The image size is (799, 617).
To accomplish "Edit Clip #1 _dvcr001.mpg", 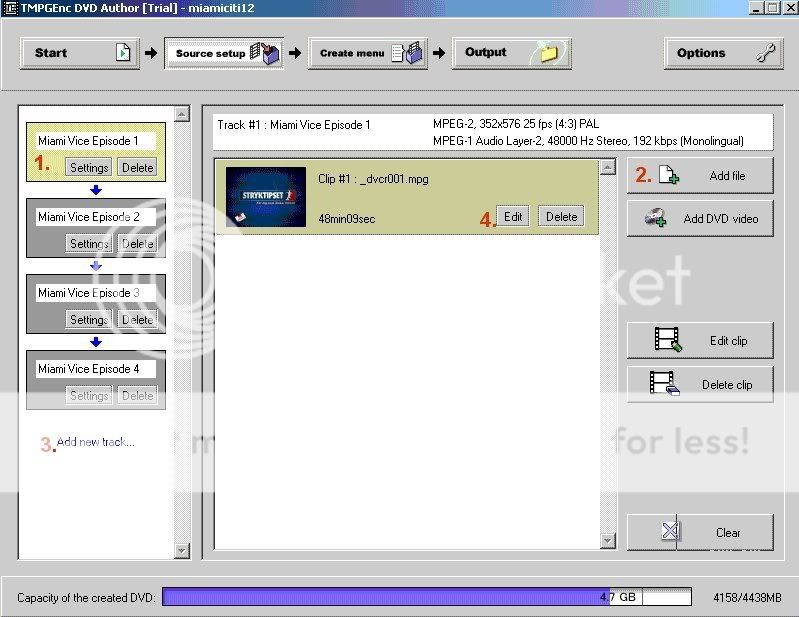I will pos(513,216).
